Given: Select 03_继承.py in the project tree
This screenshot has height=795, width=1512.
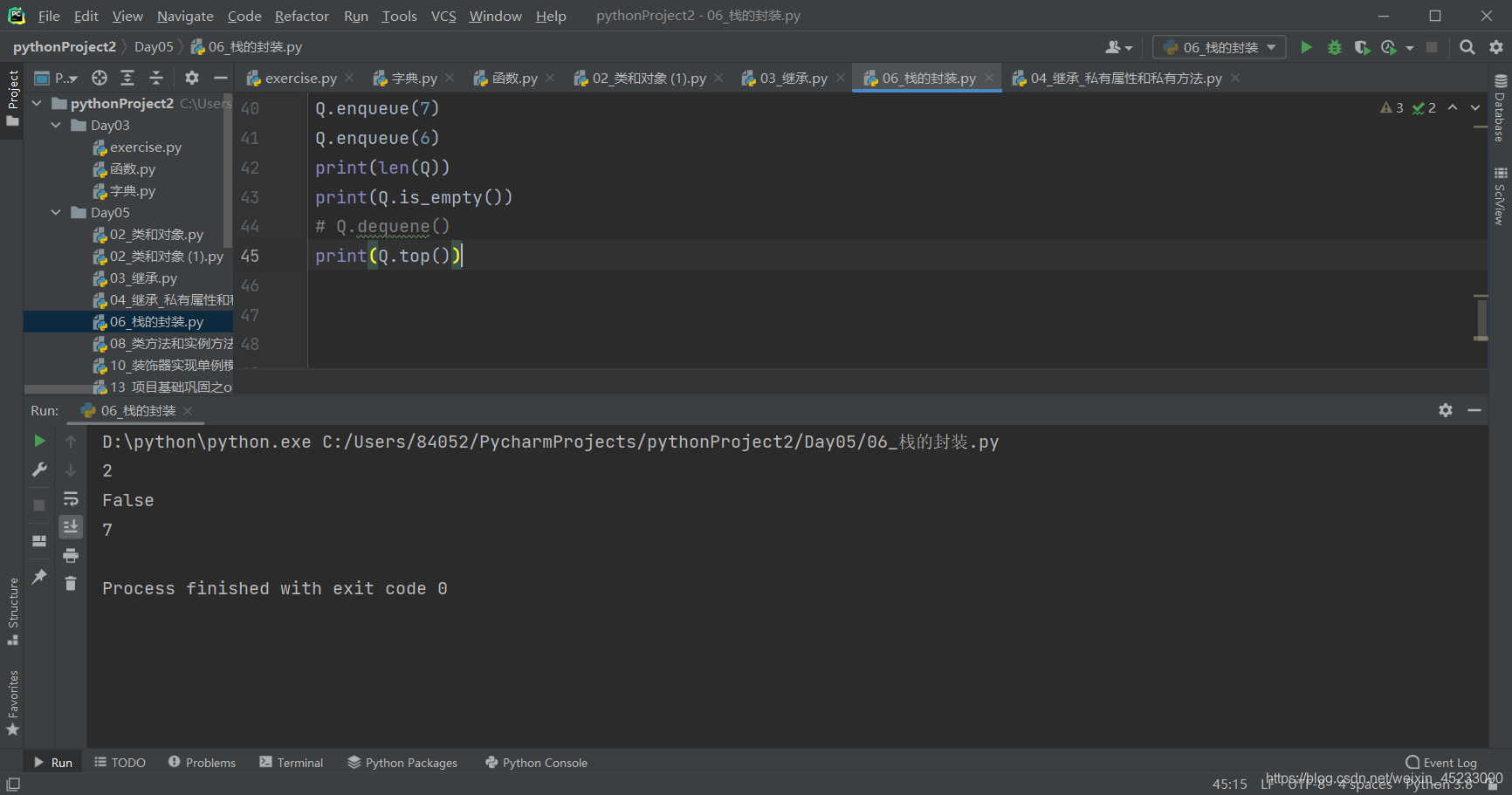Looking at the screenshot, I should 143,278.
